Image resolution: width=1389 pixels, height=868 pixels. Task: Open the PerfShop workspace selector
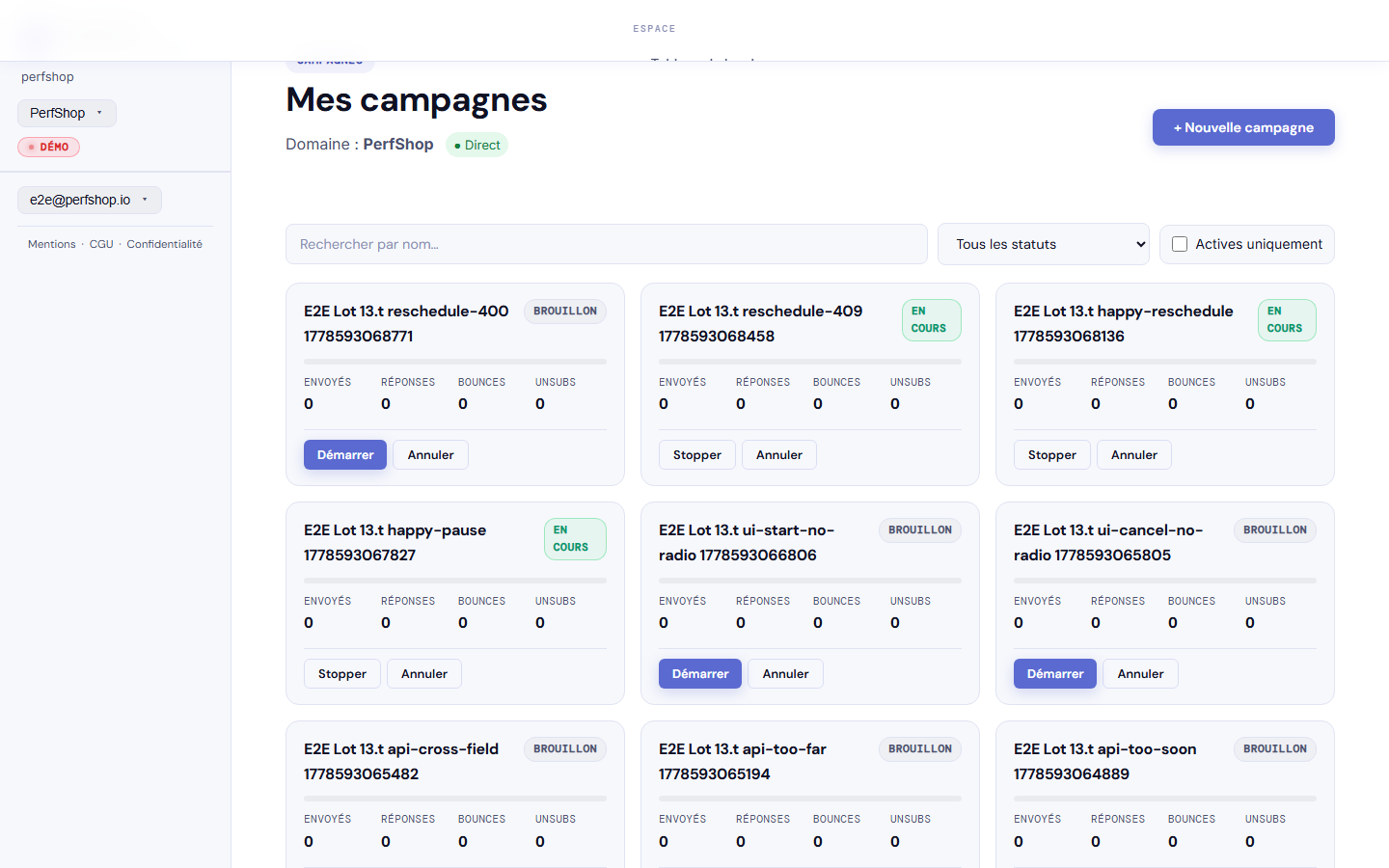[x=67, y=113]
